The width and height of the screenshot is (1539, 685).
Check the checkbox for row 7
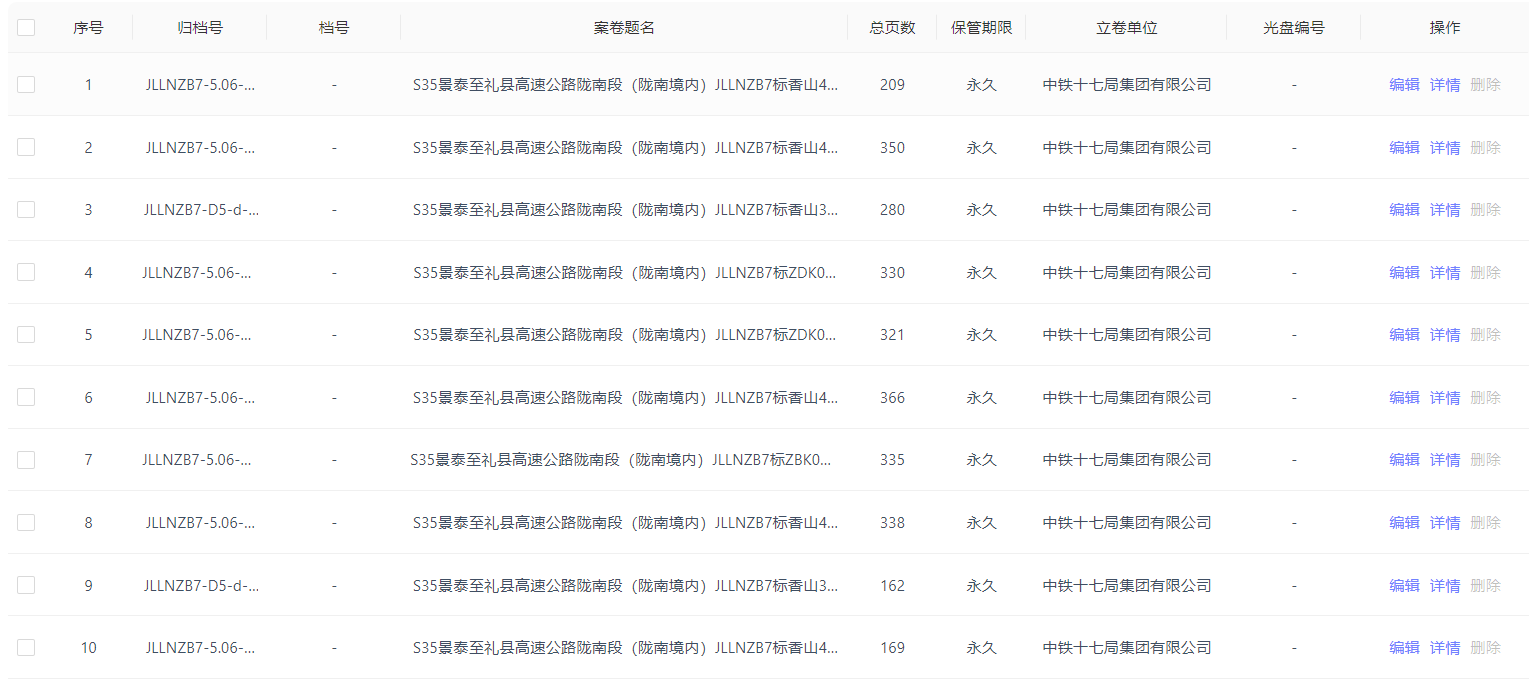(26, 460)
